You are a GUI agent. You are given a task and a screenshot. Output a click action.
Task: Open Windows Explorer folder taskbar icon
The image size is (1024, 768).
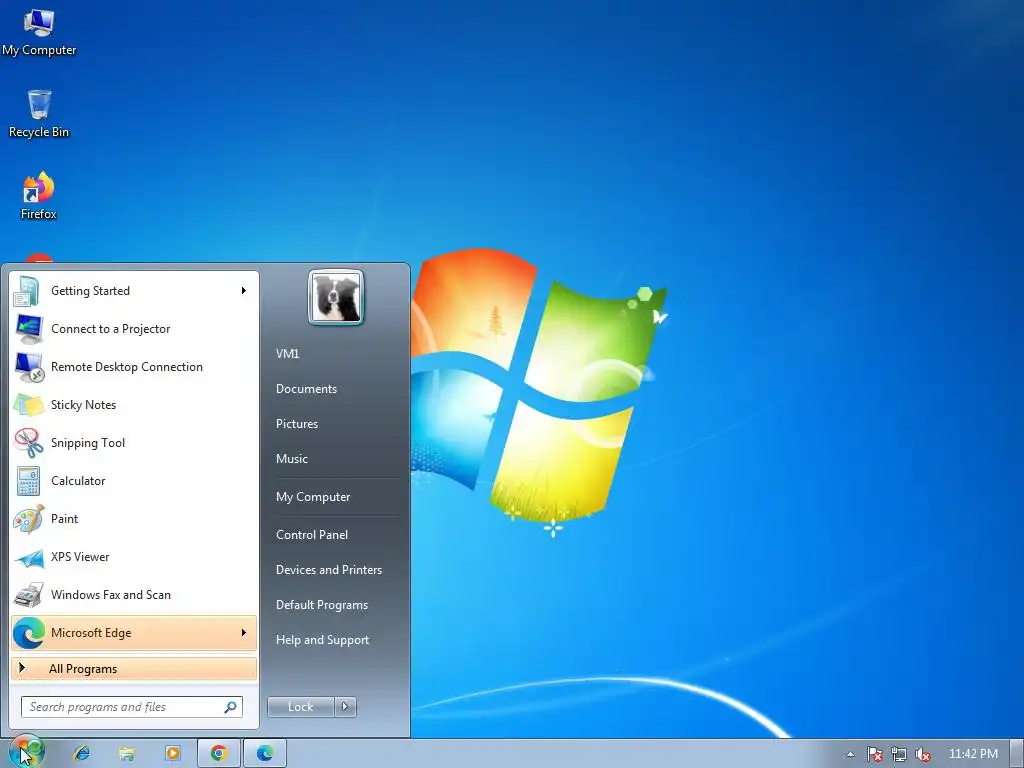(x=127, y=753)
